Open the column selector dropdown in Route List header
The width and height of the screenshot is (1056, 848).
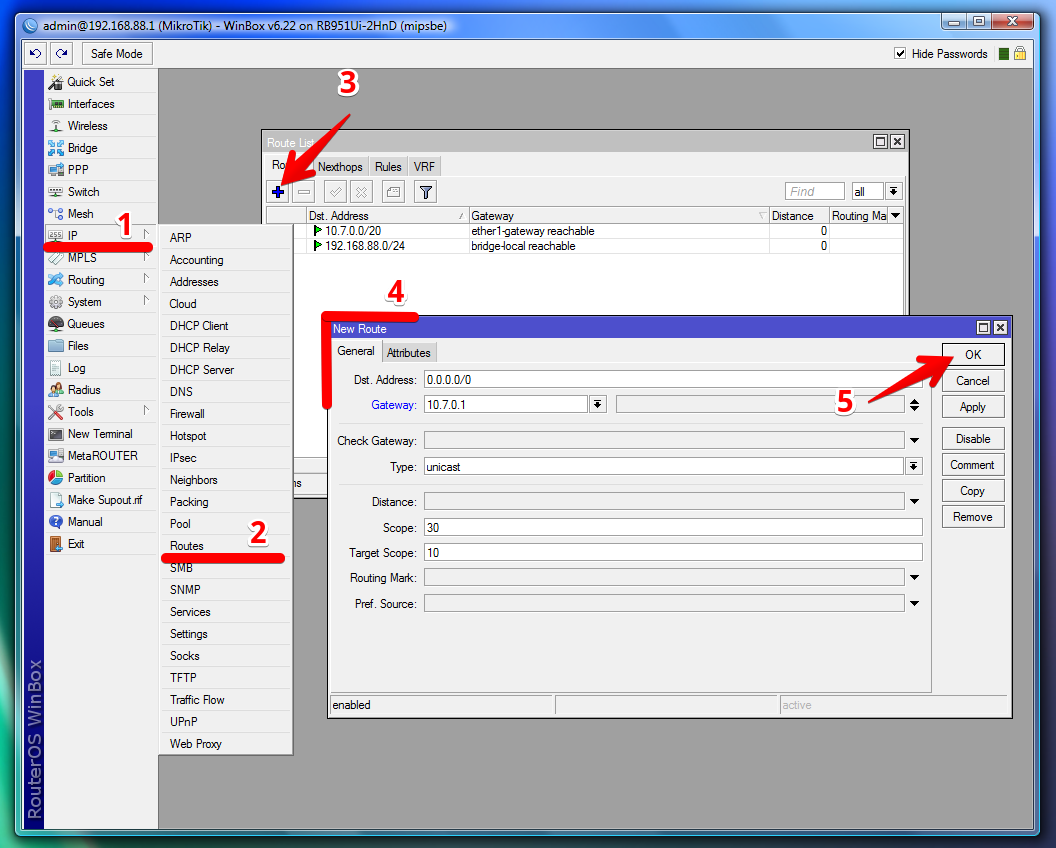[895, 216]
